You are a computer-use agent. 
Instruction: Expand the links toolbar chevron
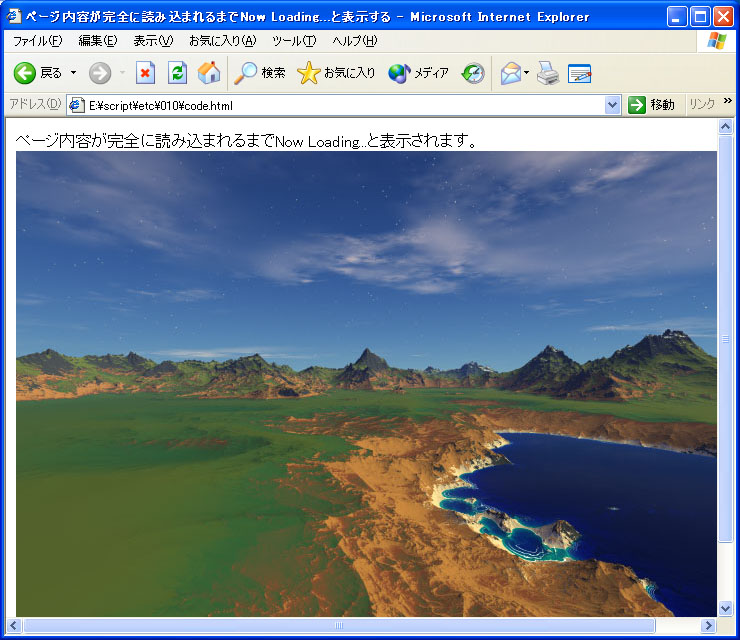(x=727, y=101)
